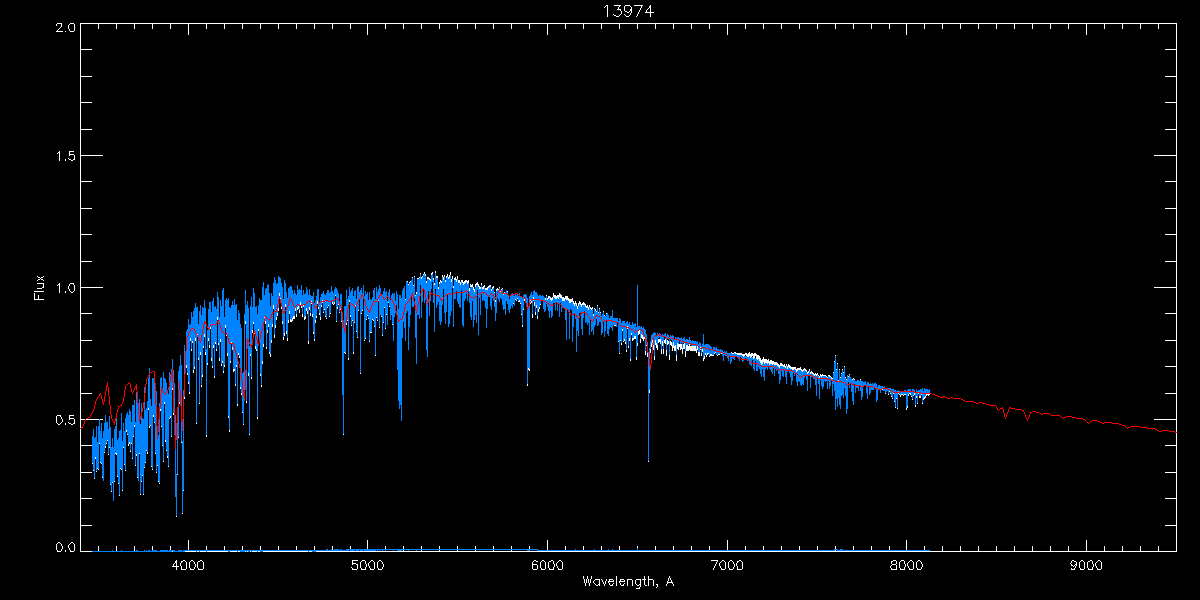Click the 0.5 y-axis tick label
The width and height of the screenshot is (1200, 600).
click(x=65, y=419)
